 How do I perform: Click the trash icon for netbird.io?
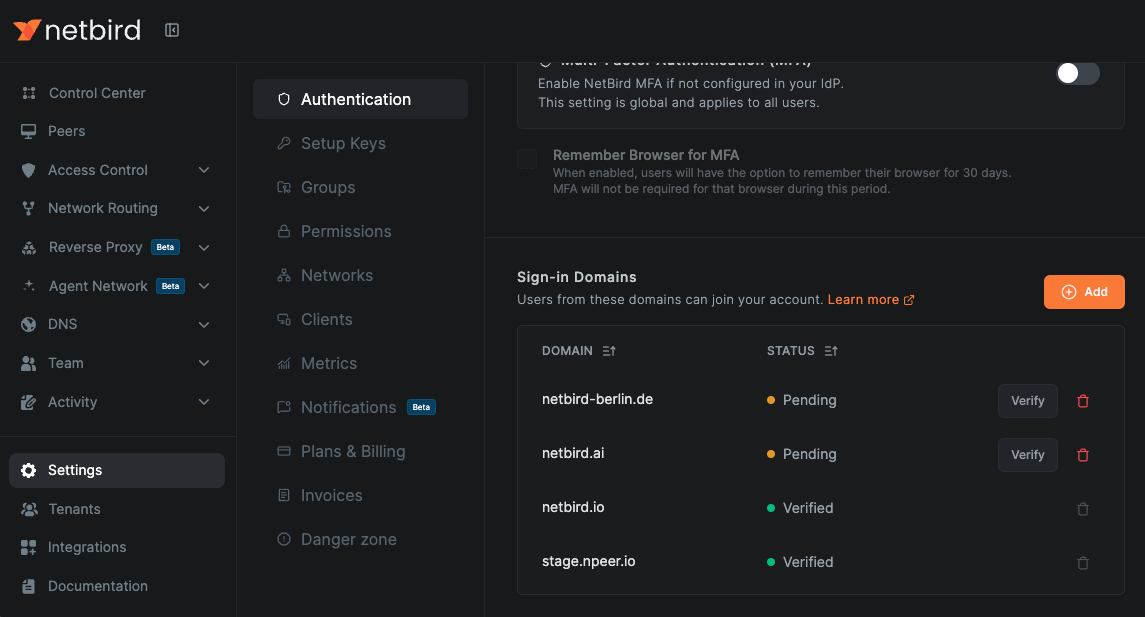tap(1083, 509)
